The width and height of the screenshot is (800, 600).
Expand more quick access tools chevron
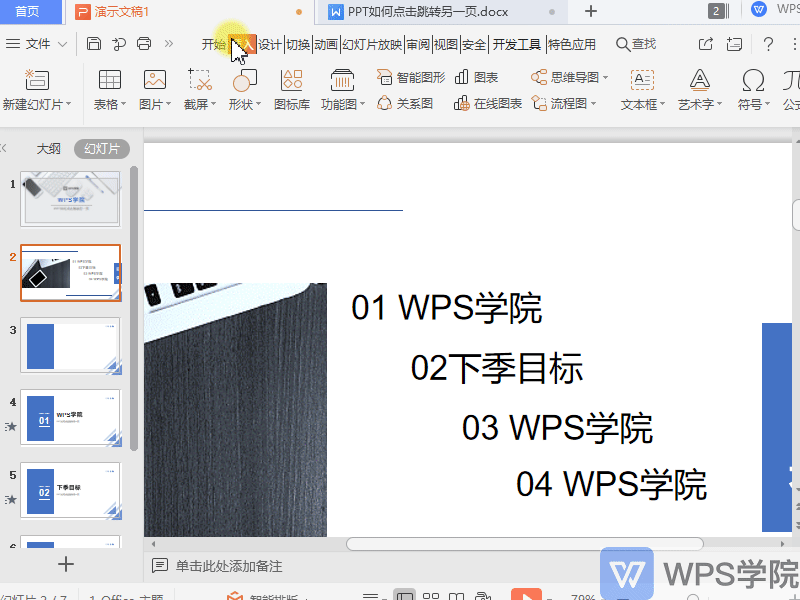point(169,44)
